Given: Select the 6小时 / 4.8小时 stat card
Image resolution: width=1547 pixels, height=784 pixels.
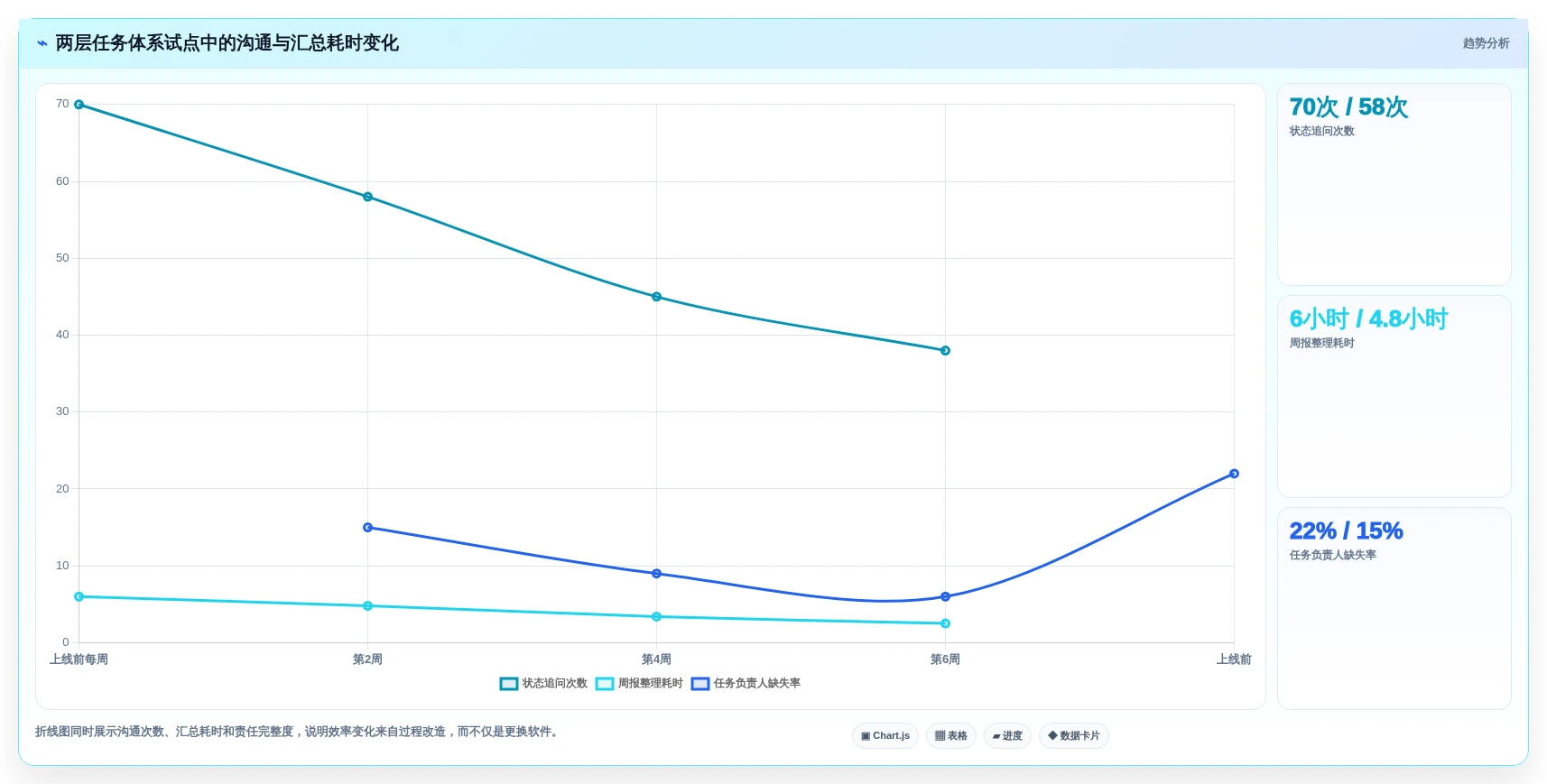Looking at the screenshot, I should [1394, 396].
